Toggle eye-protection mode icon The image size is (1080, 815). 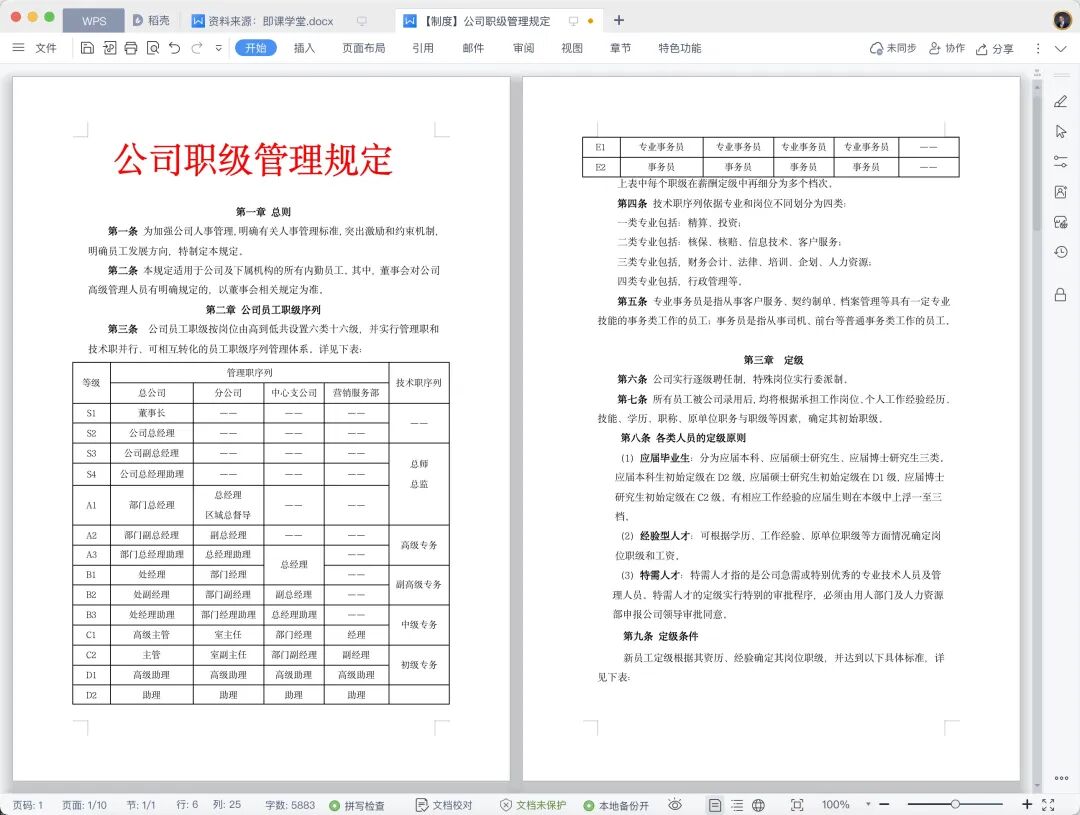675,805
